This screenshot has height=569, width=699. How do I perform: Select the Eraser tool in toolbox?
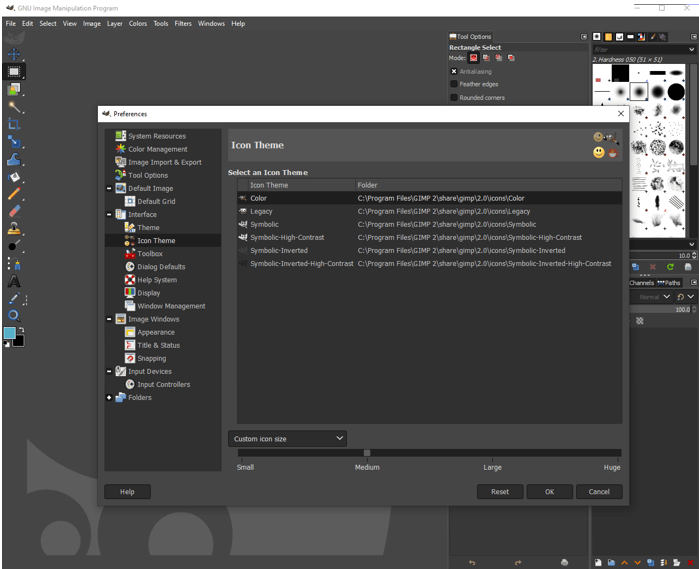click(14, 211)
